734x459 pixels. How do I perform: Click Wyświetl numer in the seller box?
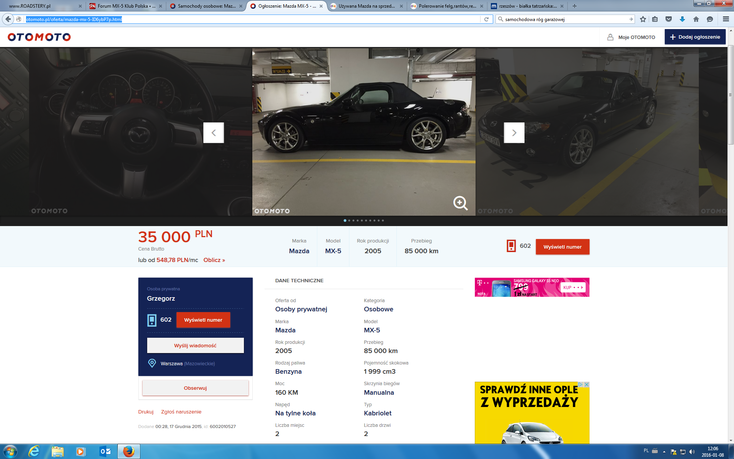click(x=203, y=320)
